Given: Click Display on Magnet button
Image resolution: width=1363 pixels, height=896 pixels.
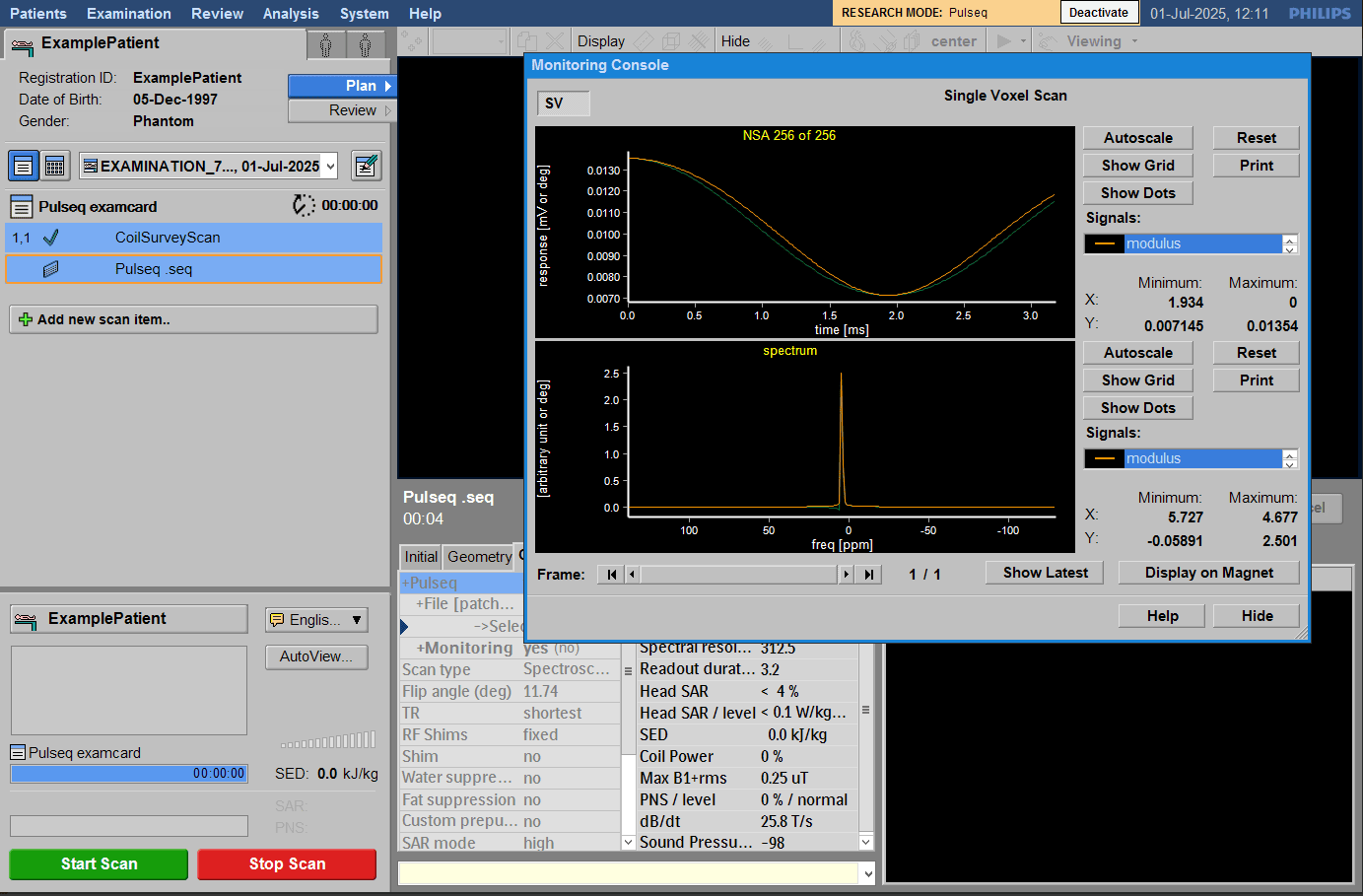Looking at the screenshot, I should pos(1209,573).
